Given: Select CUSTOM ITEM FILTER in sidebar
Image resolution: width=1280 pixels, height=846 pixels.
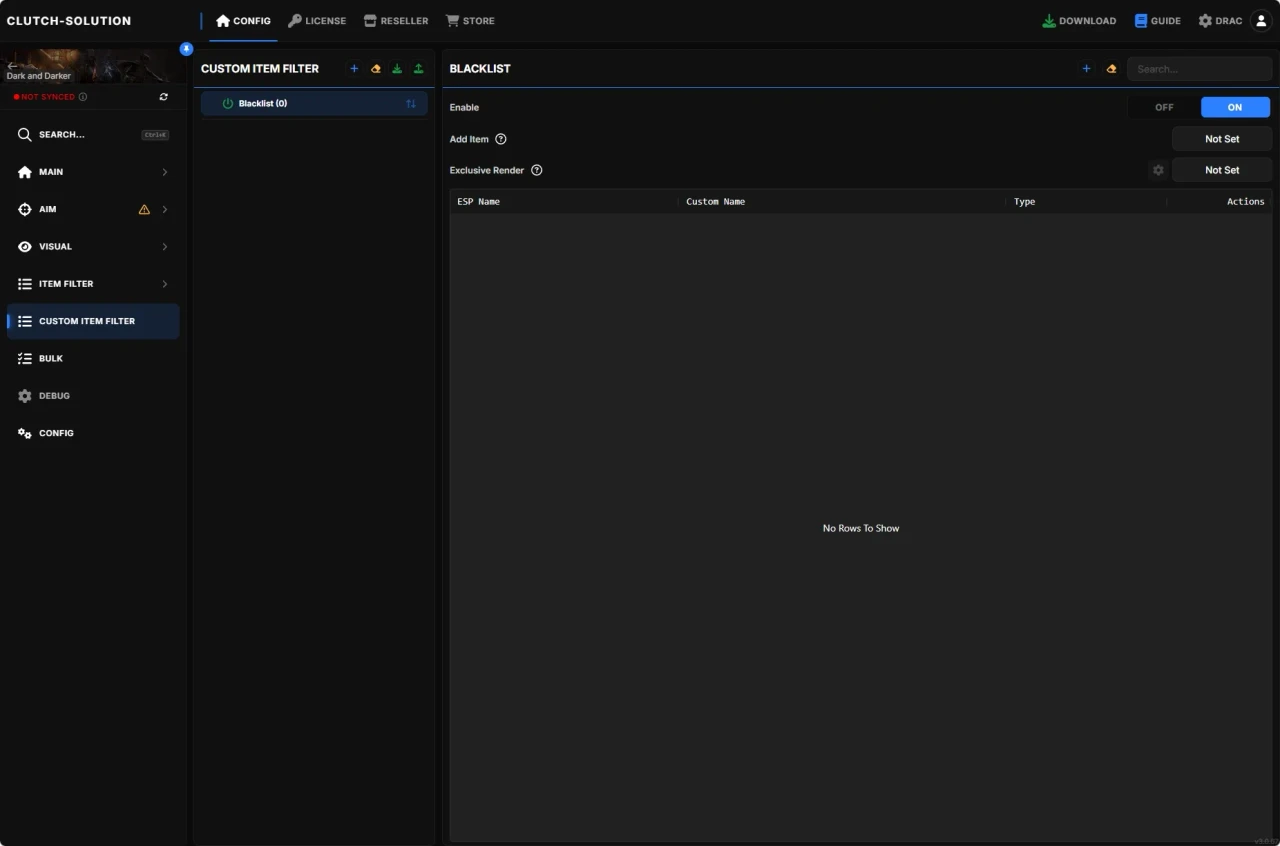Looking at the screenshot, I should tap(93, 321).
